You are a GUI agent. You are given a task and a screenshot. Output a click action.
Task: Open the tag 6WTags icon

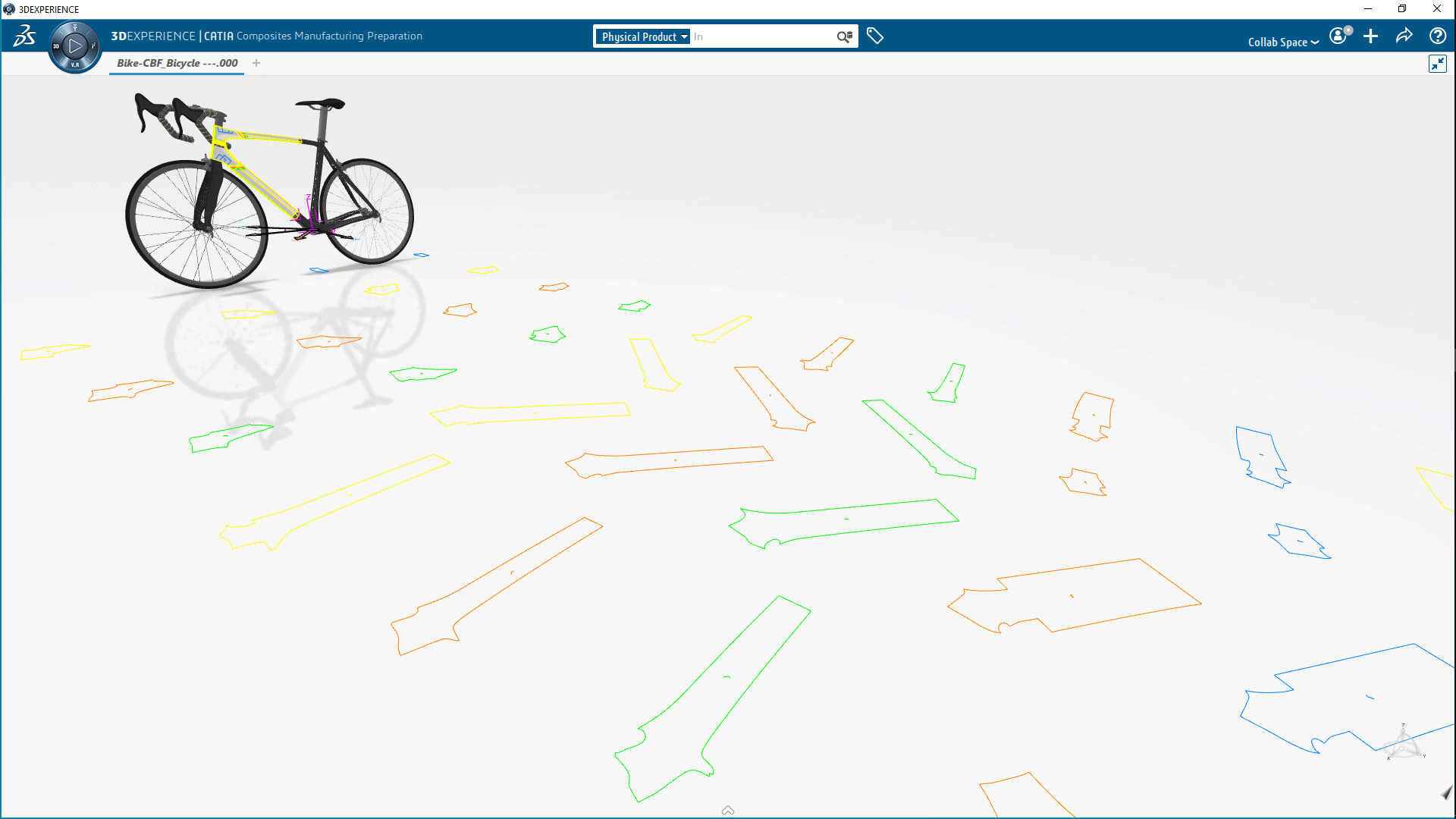(x=875, y=36)
